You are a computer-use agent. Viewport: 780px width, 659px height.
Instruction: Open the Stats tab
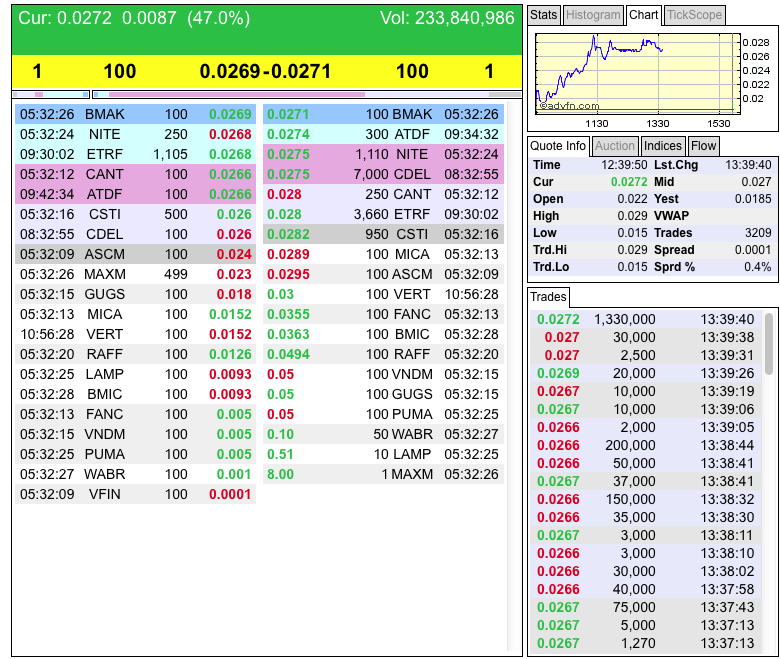544,15
